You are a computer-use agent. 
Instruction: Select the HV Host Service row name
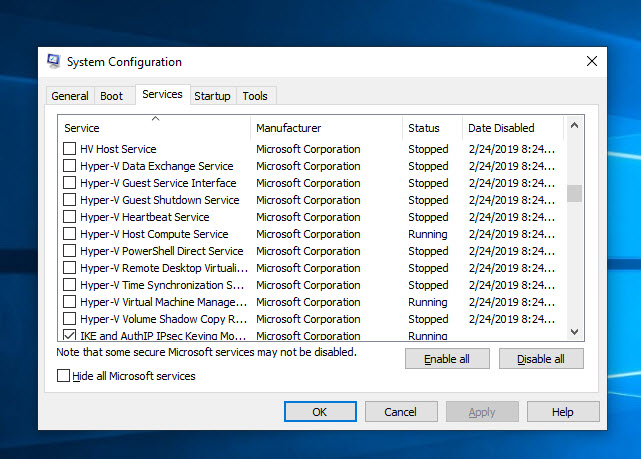tap(118, 149)
